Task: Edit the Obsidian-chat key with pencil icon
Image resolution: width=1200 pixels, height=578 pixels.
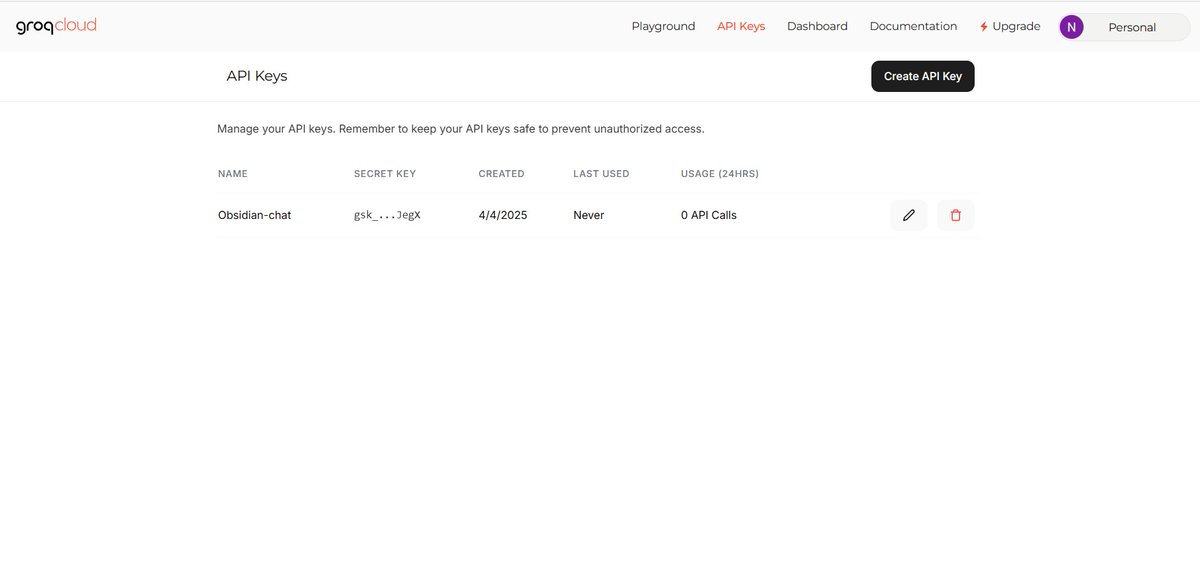Action: [x=909, y=215]
